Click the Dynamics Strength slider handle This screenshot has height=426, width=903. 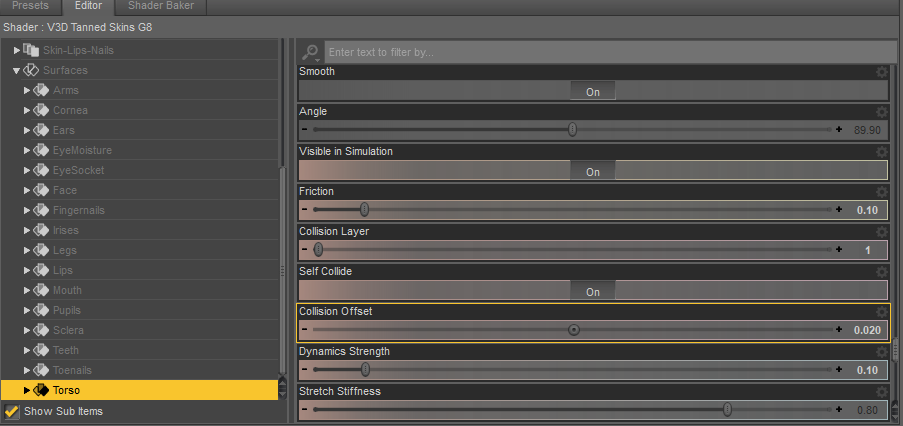pos(365,370)
